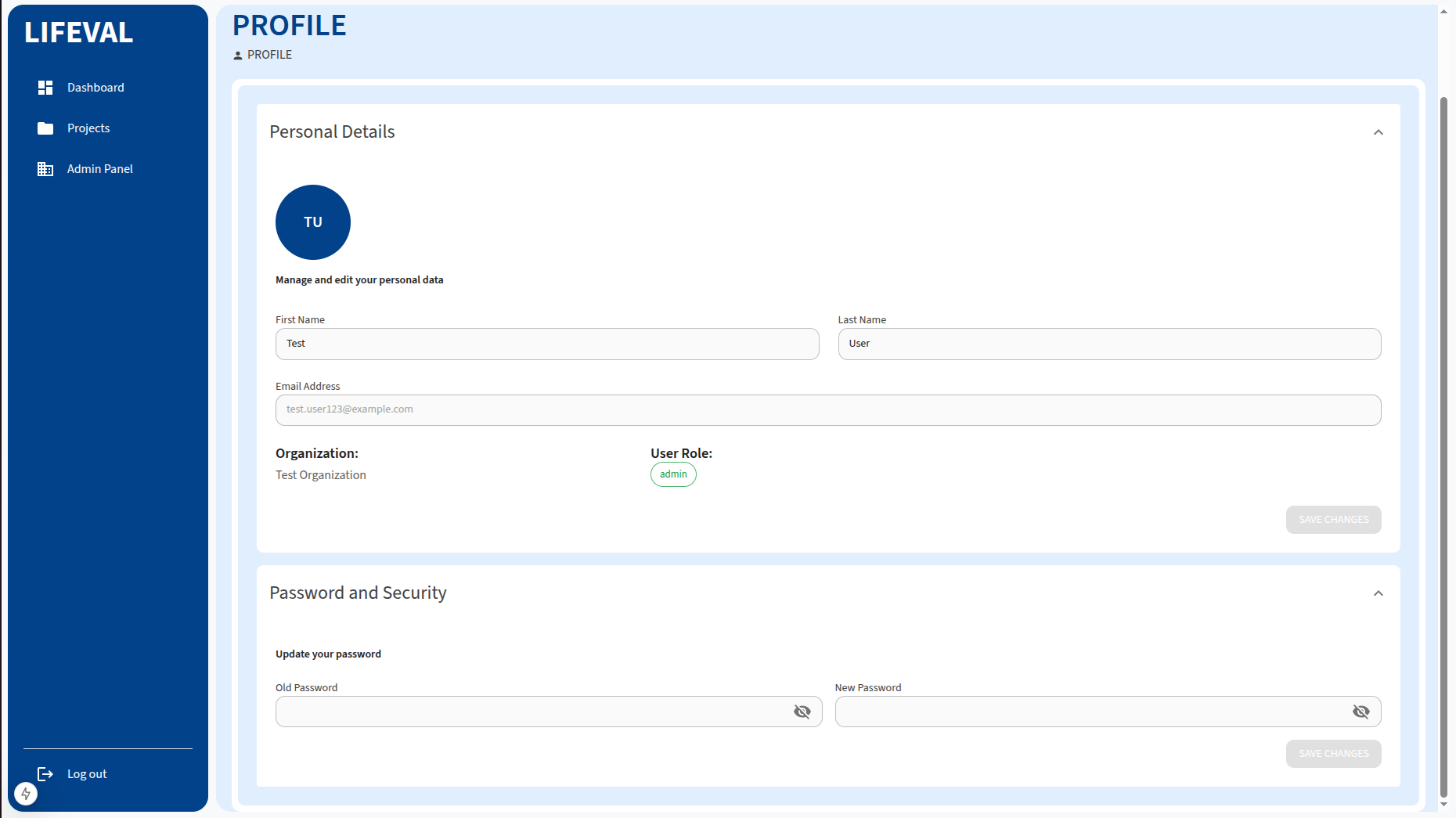Open the Projects menu item
1456x818 pixels.
88,128
